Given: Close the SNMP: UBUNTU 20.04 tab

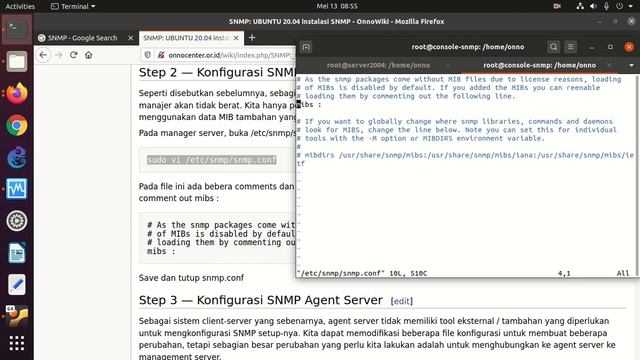Looking at the screenshot, I should pyautogui.click(x=236, y=38).
